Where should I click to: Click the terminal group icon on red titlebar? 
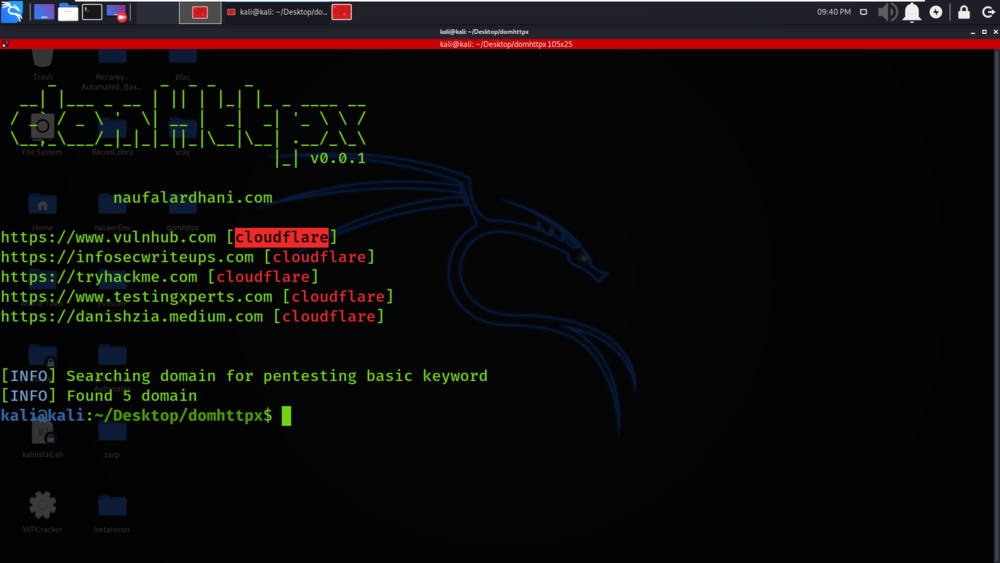click(x=5, y=44)
